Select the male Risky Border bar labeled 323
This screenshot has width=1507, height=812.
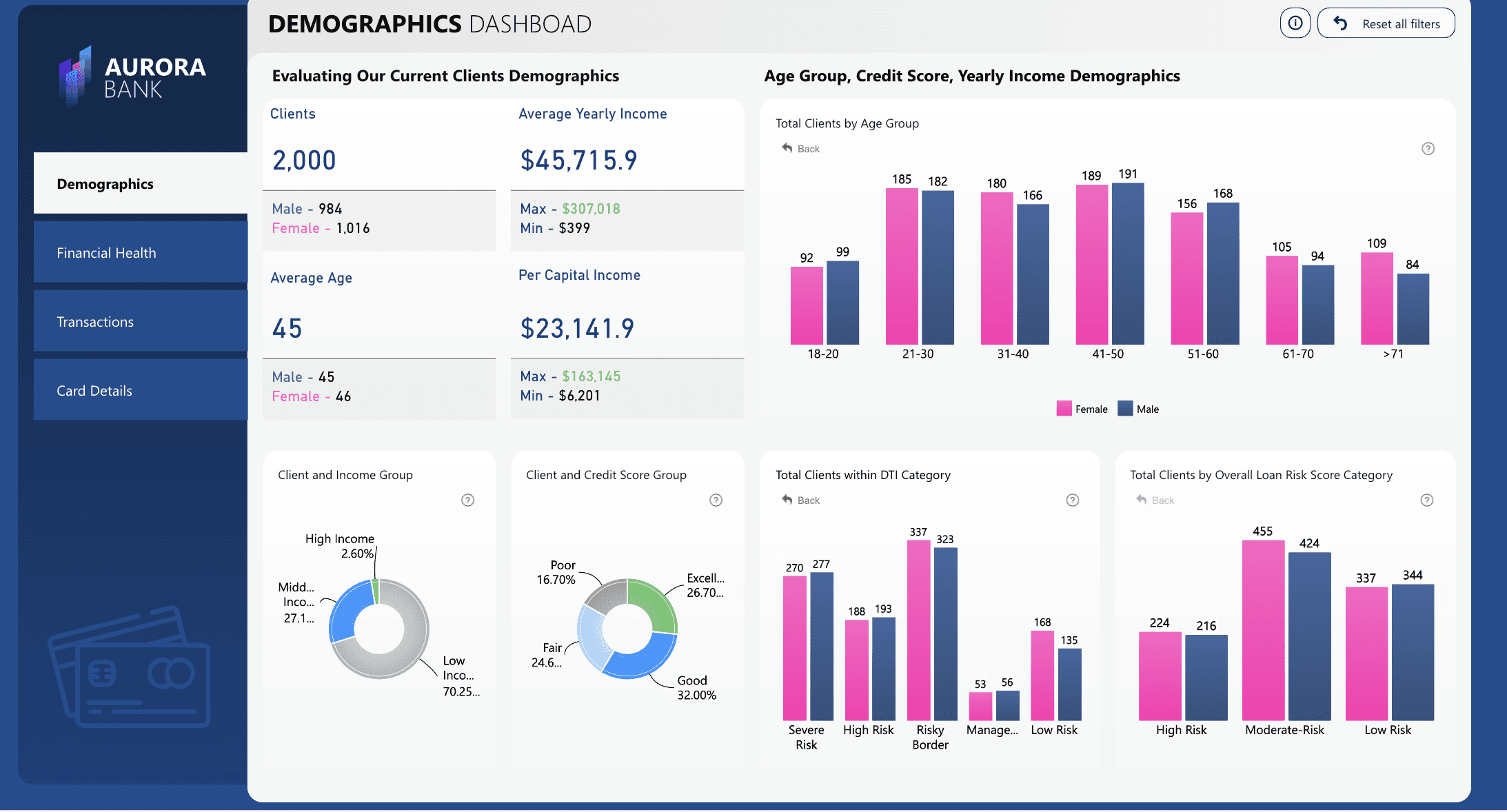[945, 634]
